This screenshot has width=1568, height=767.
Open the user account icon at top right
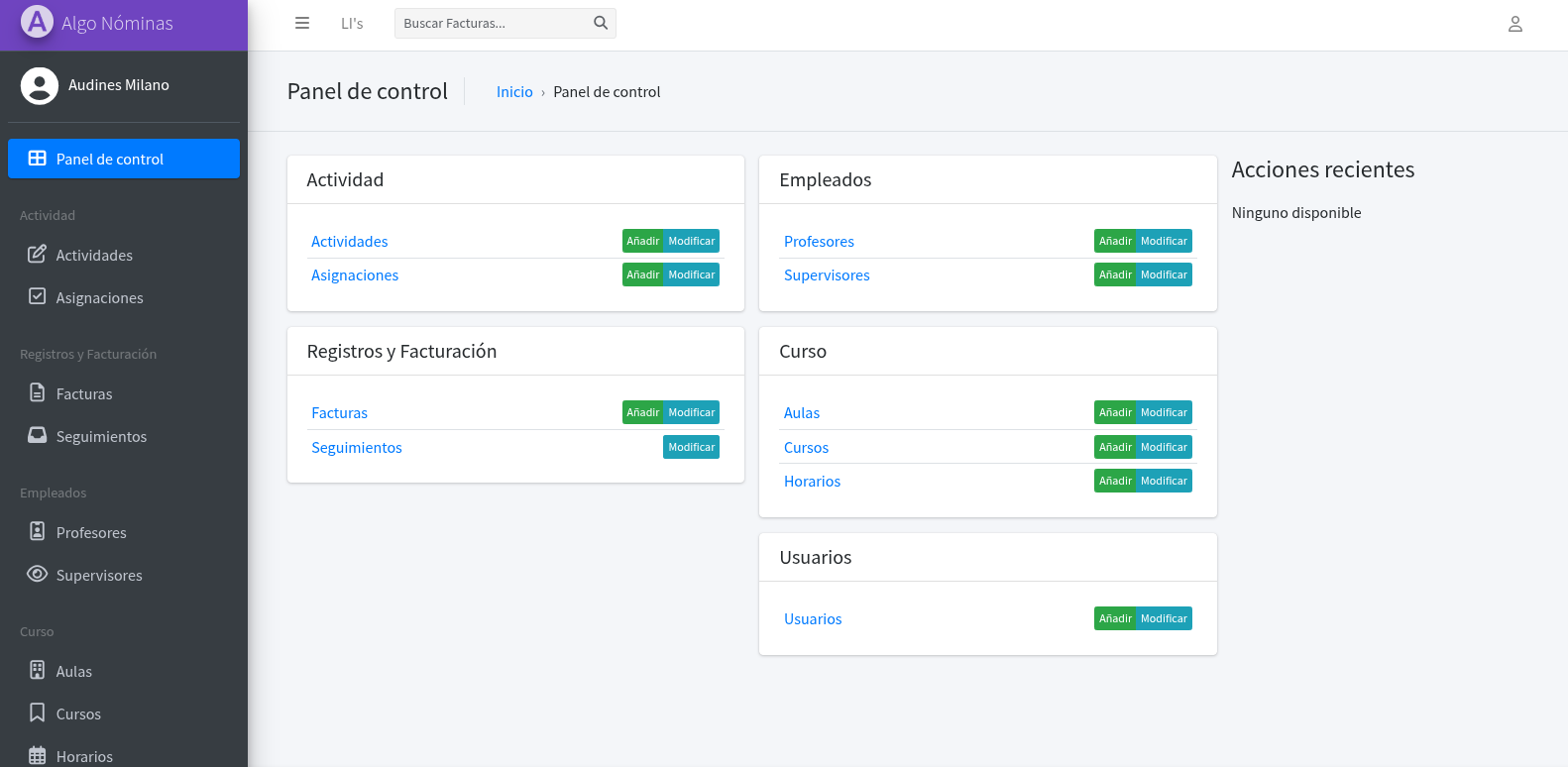[x=1514, y=24]
